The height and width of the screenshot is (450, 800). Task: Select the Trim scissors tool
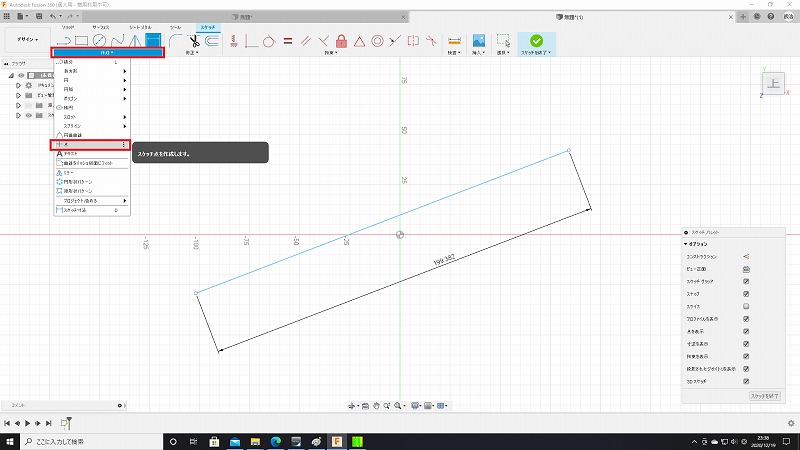(194, 41)
